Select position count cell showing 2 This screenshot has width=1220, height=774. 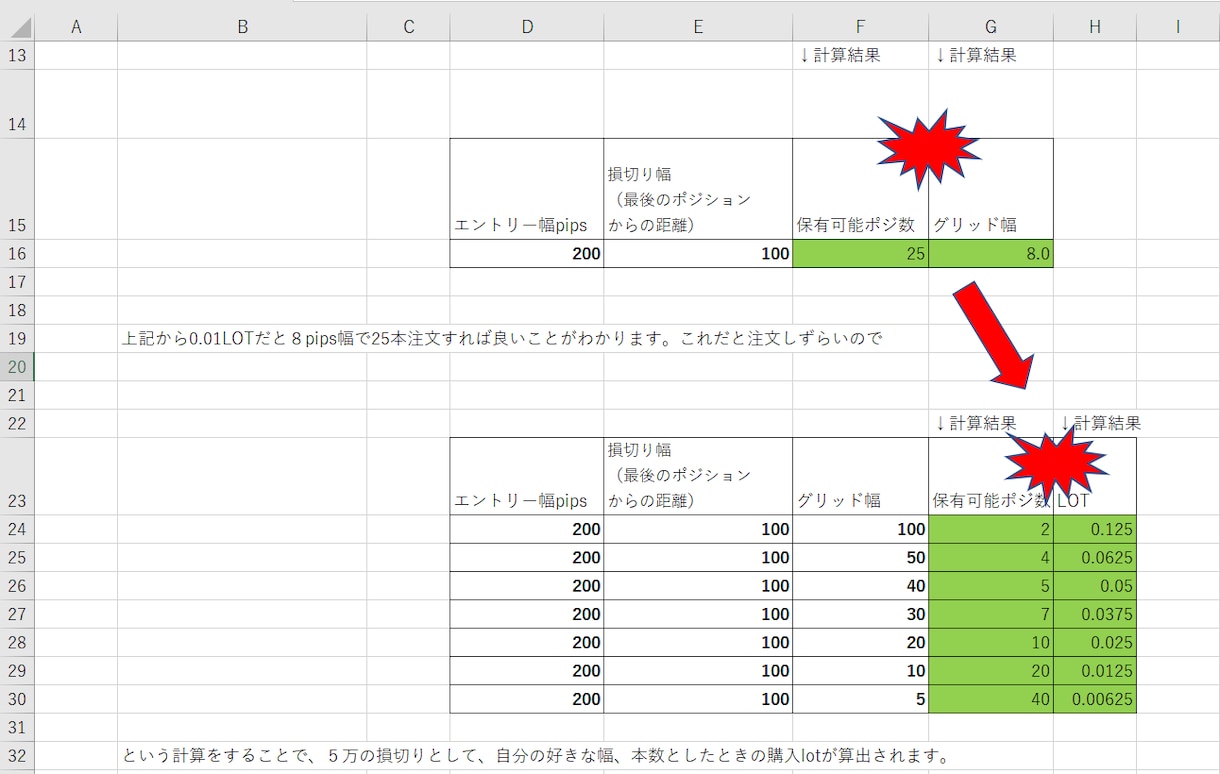click(990, 530)
